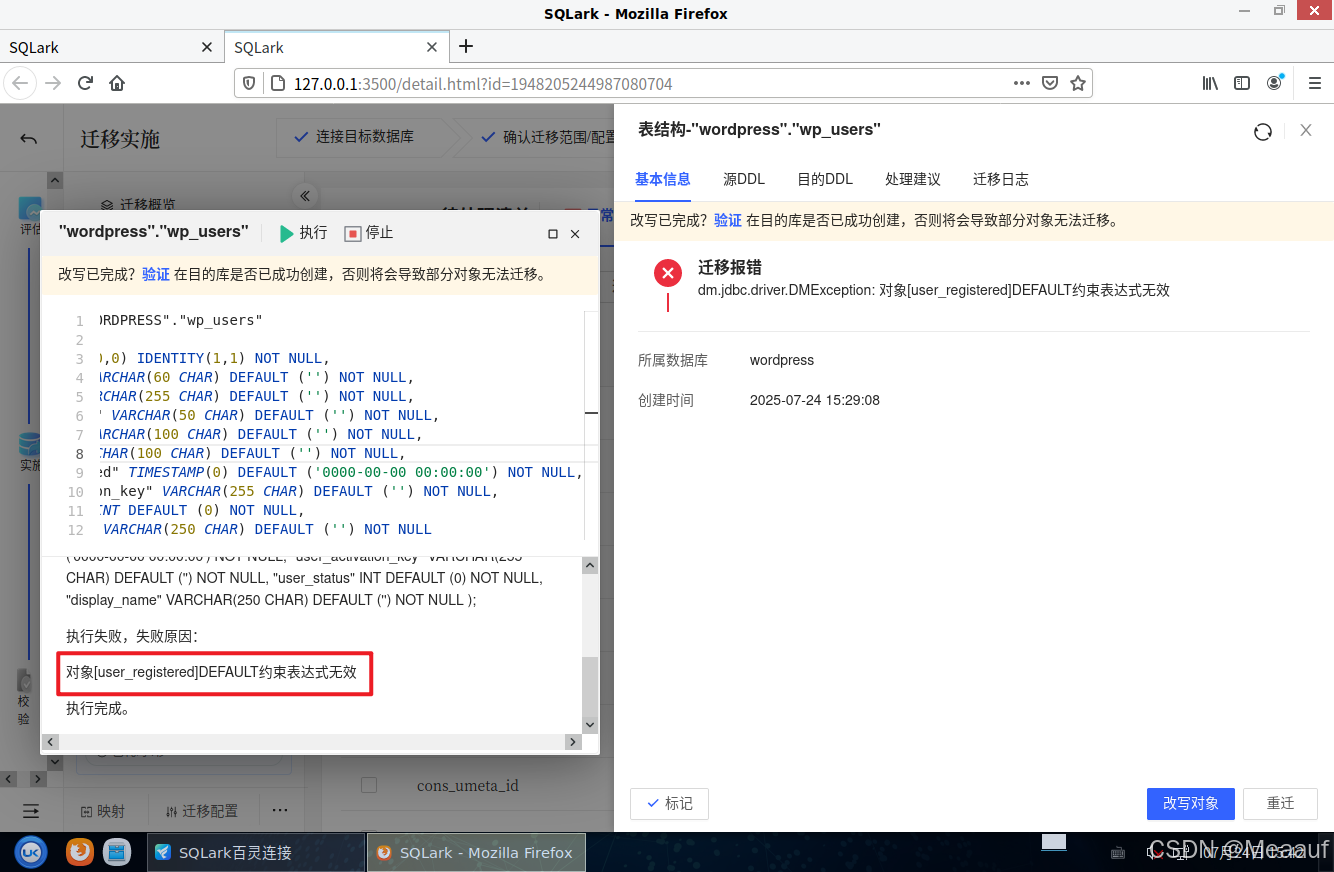This screenshot has width=1334, height=872.
Task: Click the 迁移配置 button at bottom
Action: pyautogui.click(x=203, y=811)
